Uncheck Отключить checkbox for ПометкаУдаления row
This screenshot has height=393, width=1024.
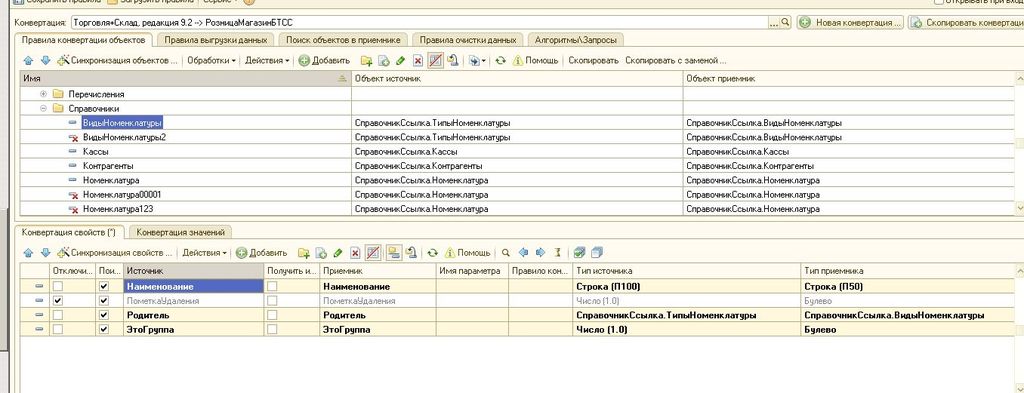point(58,300)
